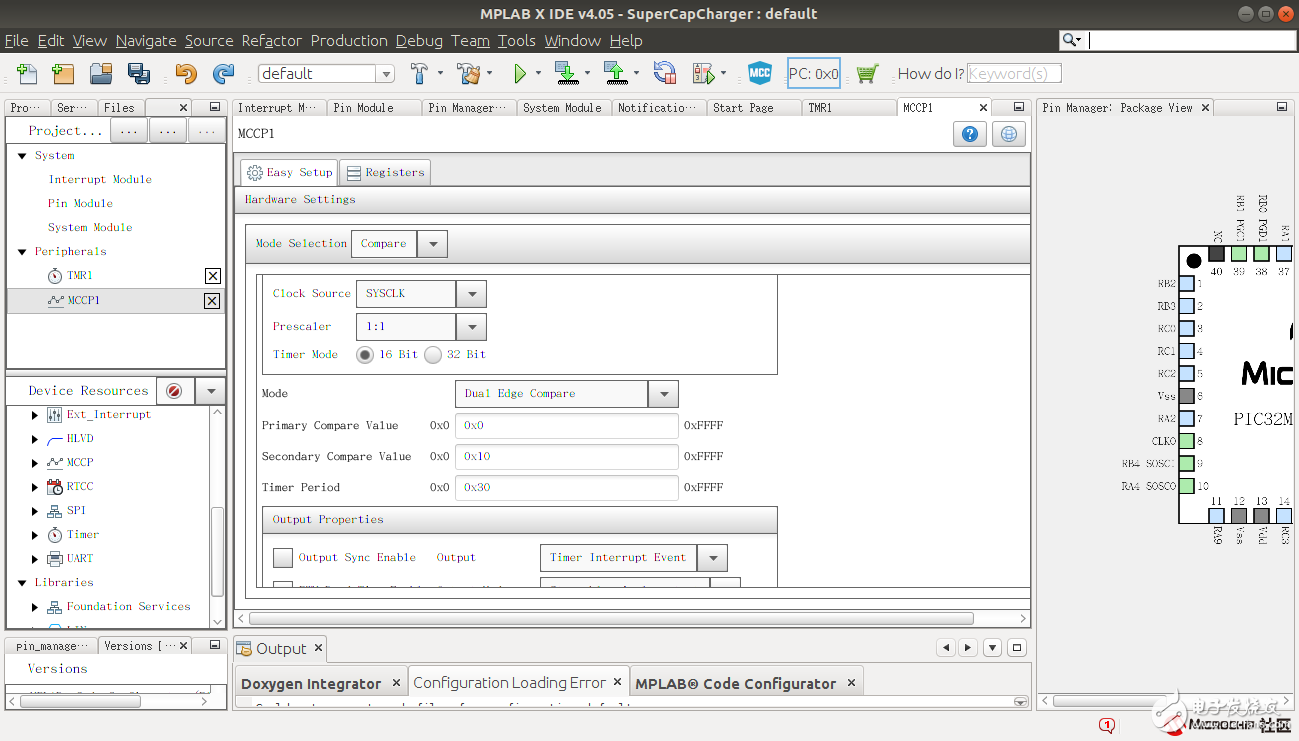Expand the MCCP node in Device Resources

(x=36, y=463)
